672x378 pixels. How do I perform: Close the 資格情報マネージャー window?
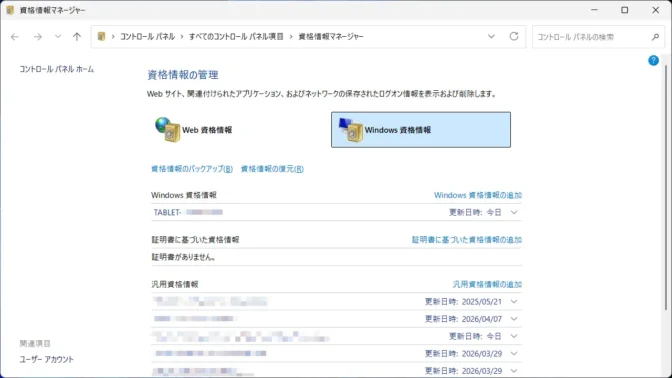[655, 10]
